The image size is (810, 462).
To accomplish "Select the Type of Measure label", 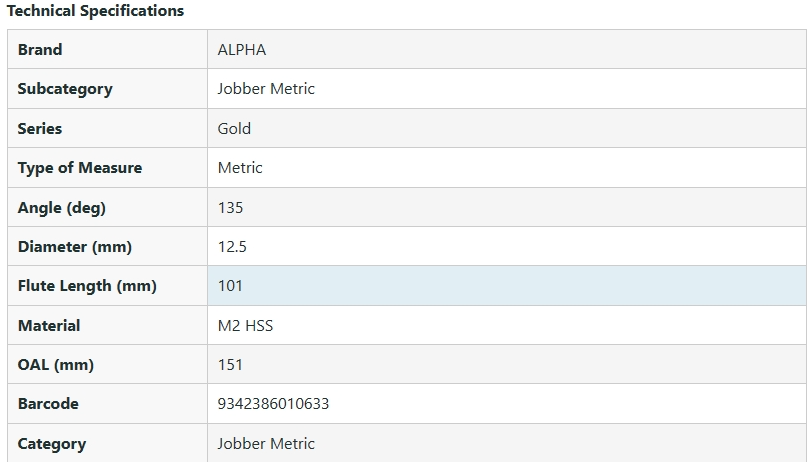I will (80, 168).
